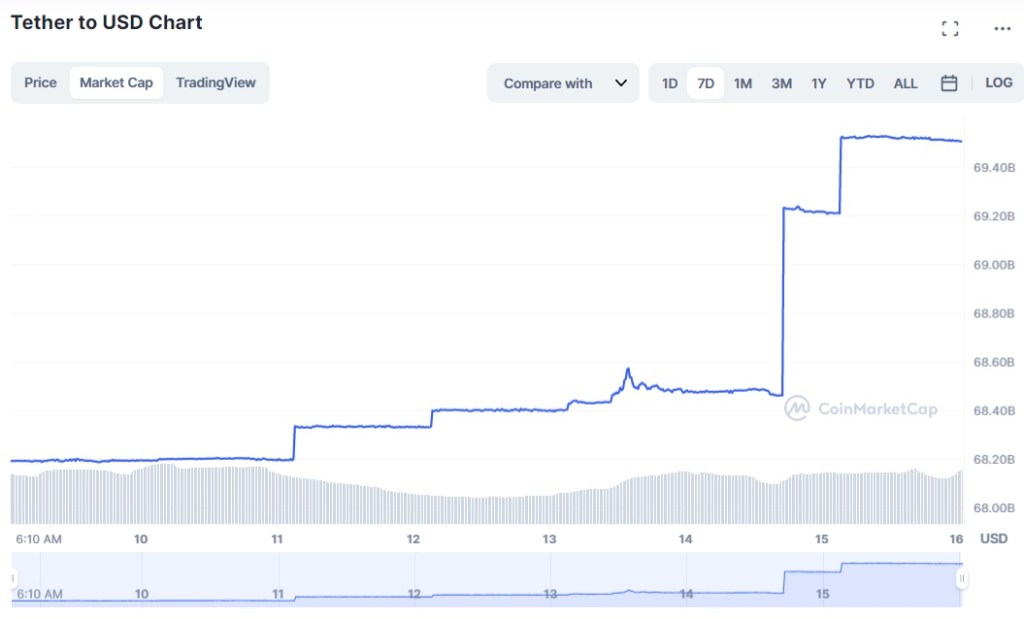Click the 68.20B axis label
The height and width of the screenshot is (619, 1024).
click(x=994, y=460)
